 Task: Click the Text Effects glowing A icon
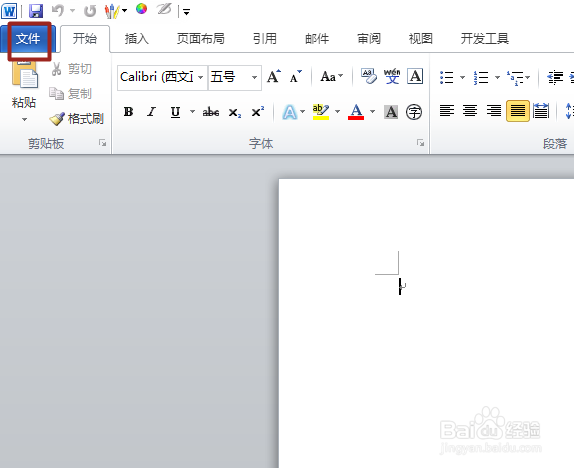click(289, 112)
